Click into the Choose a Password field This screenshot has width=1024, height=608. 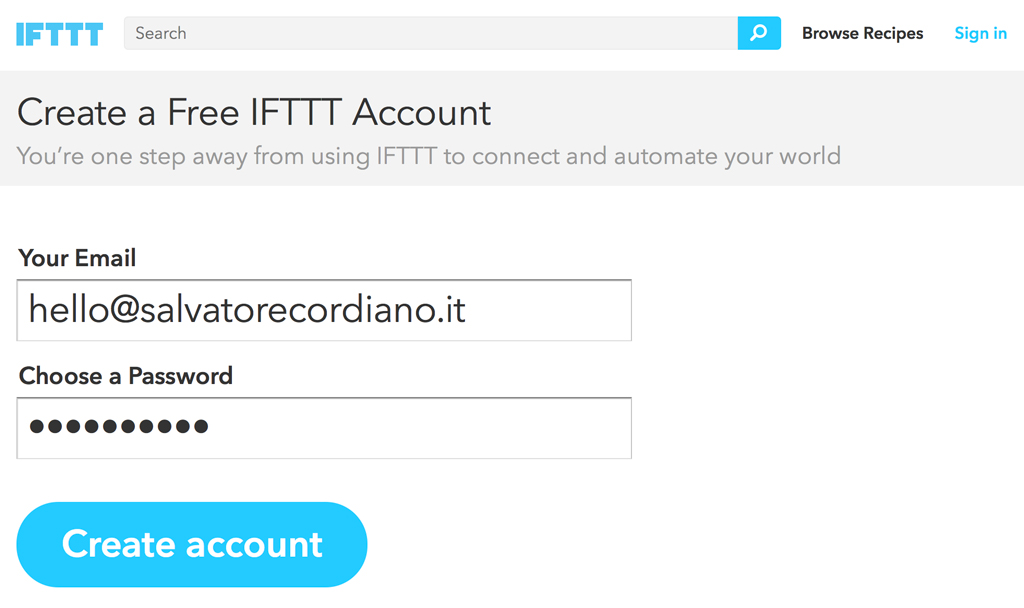324,428
